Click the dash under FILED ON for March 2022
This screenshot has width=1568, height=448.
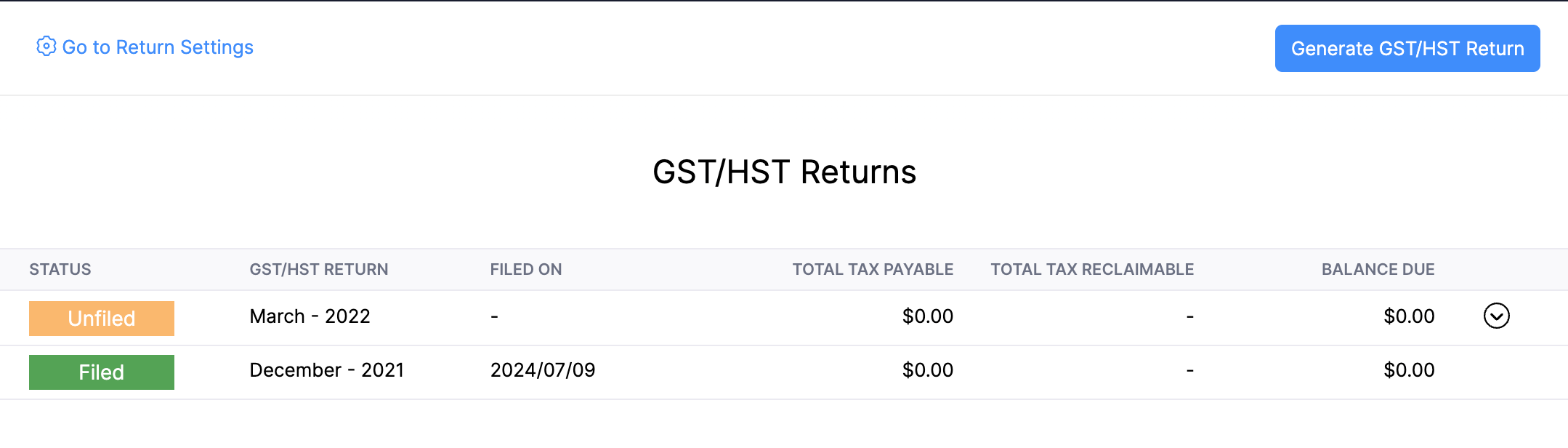pyautogui.click(x=494, y=316)
